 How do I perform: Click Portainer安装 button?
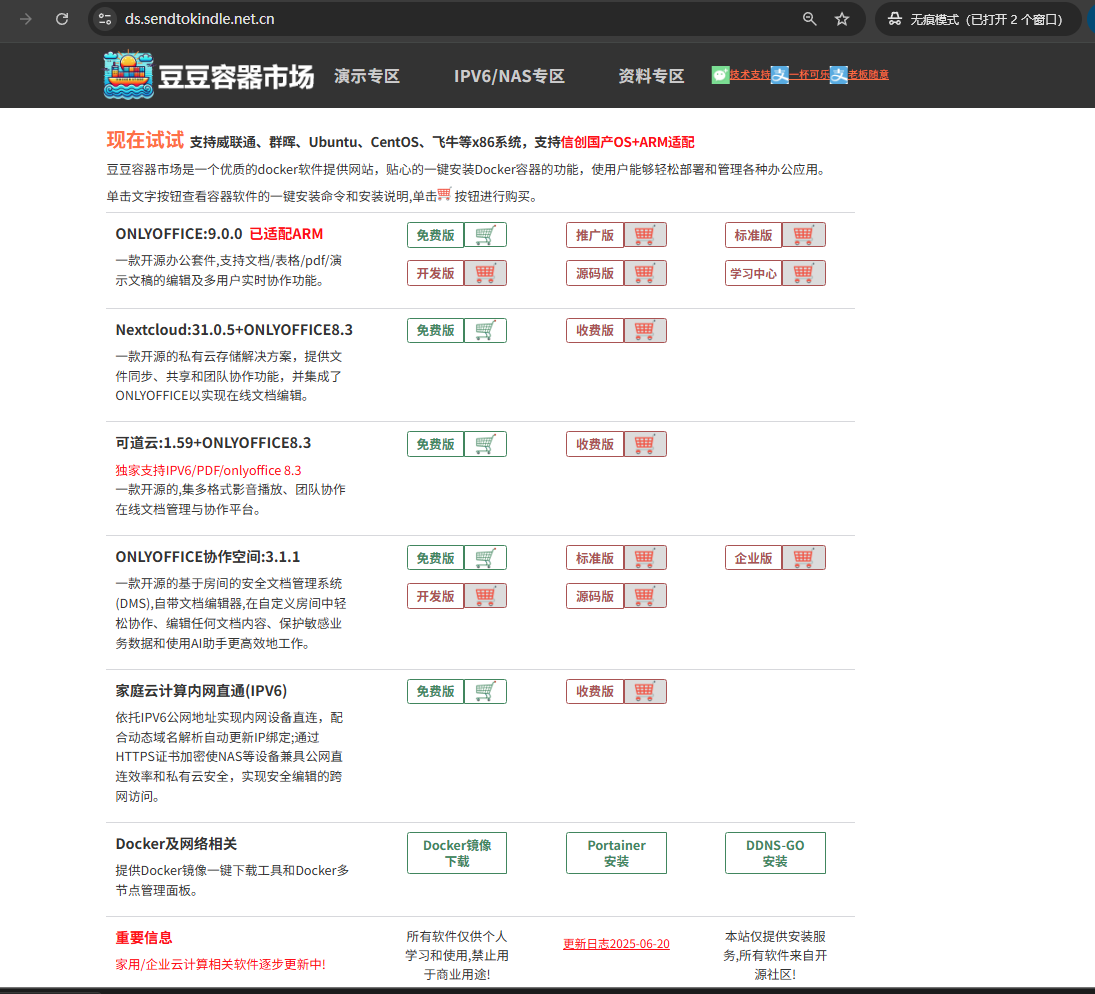point(616,853)
